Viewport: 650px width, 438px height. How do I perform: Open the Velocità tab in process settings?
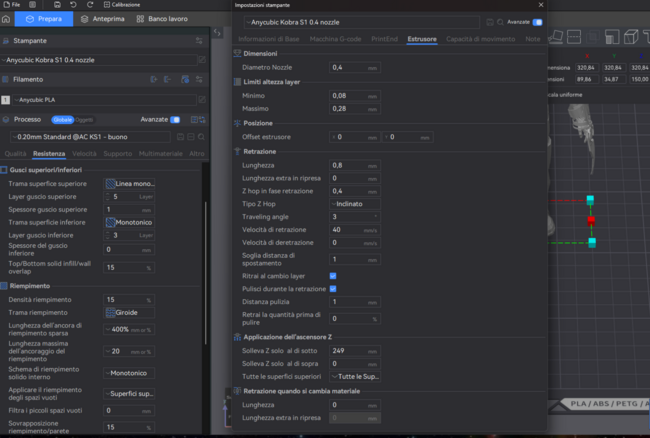84,154
